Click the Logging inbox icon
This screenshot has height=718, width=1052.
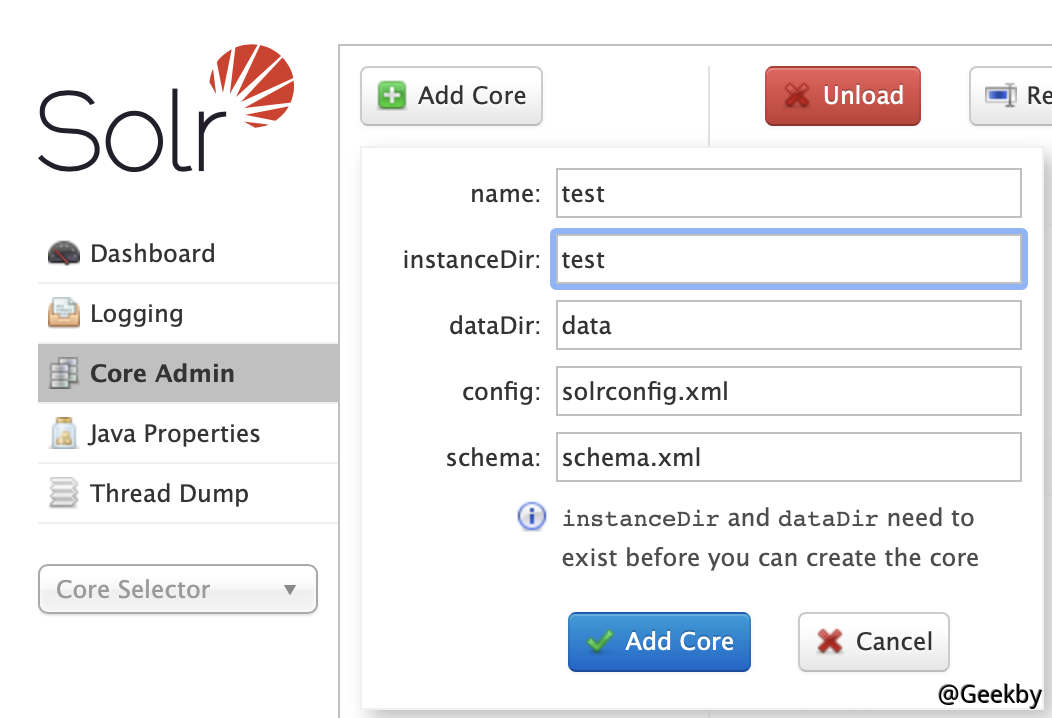pos(63,313)
